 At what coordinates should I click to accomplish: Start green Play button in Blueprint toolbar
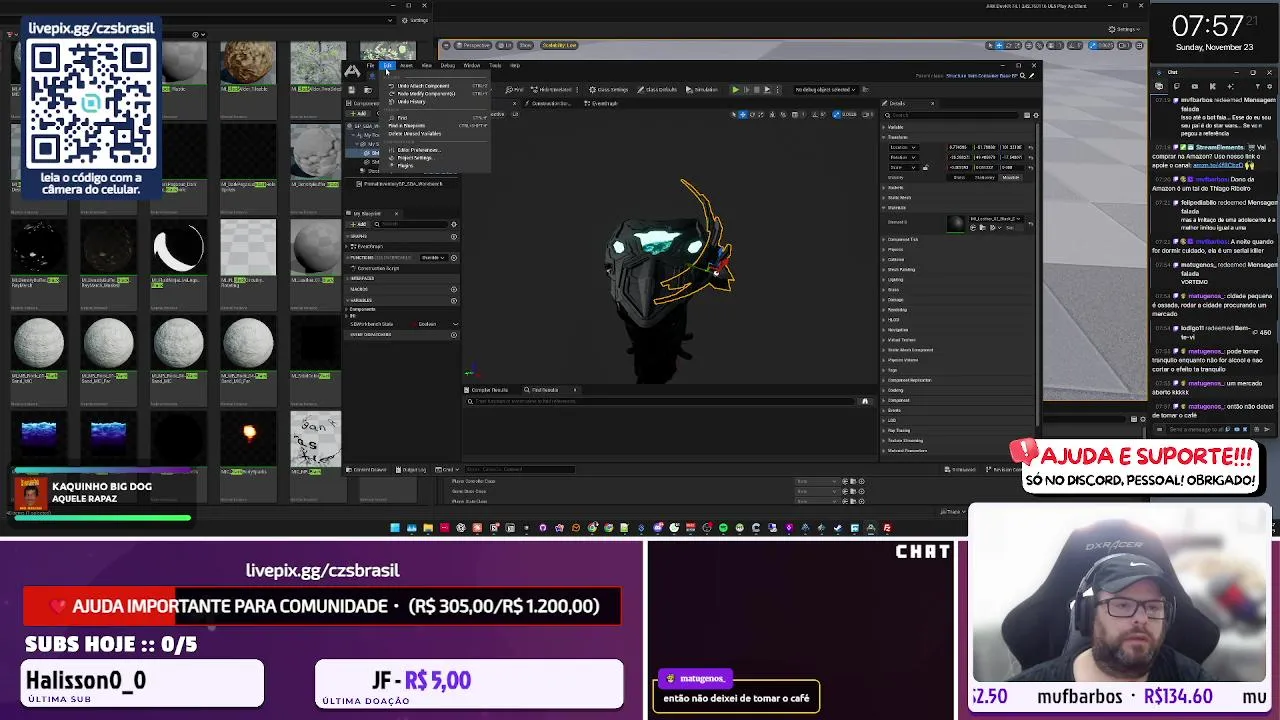[735, 89]
